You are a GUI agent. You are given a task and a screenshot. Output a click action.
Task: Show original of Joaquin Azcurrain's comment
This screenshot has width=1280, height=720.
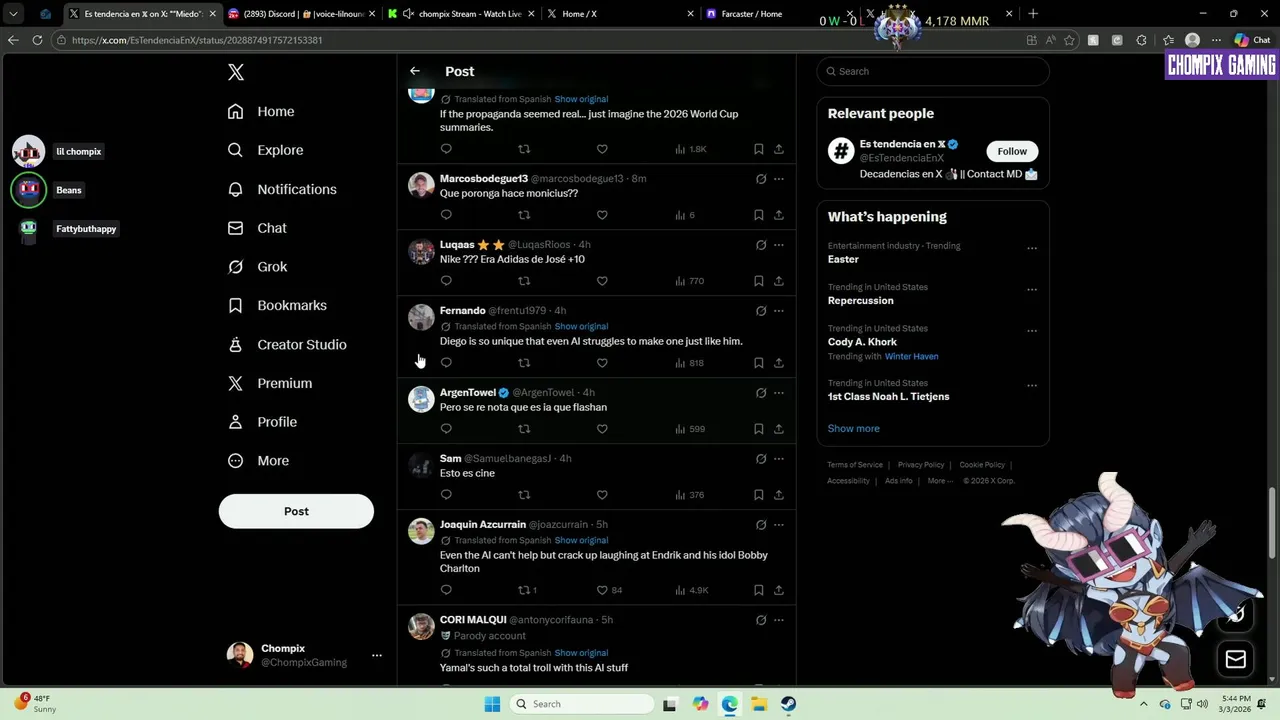[x=581, y=540]
